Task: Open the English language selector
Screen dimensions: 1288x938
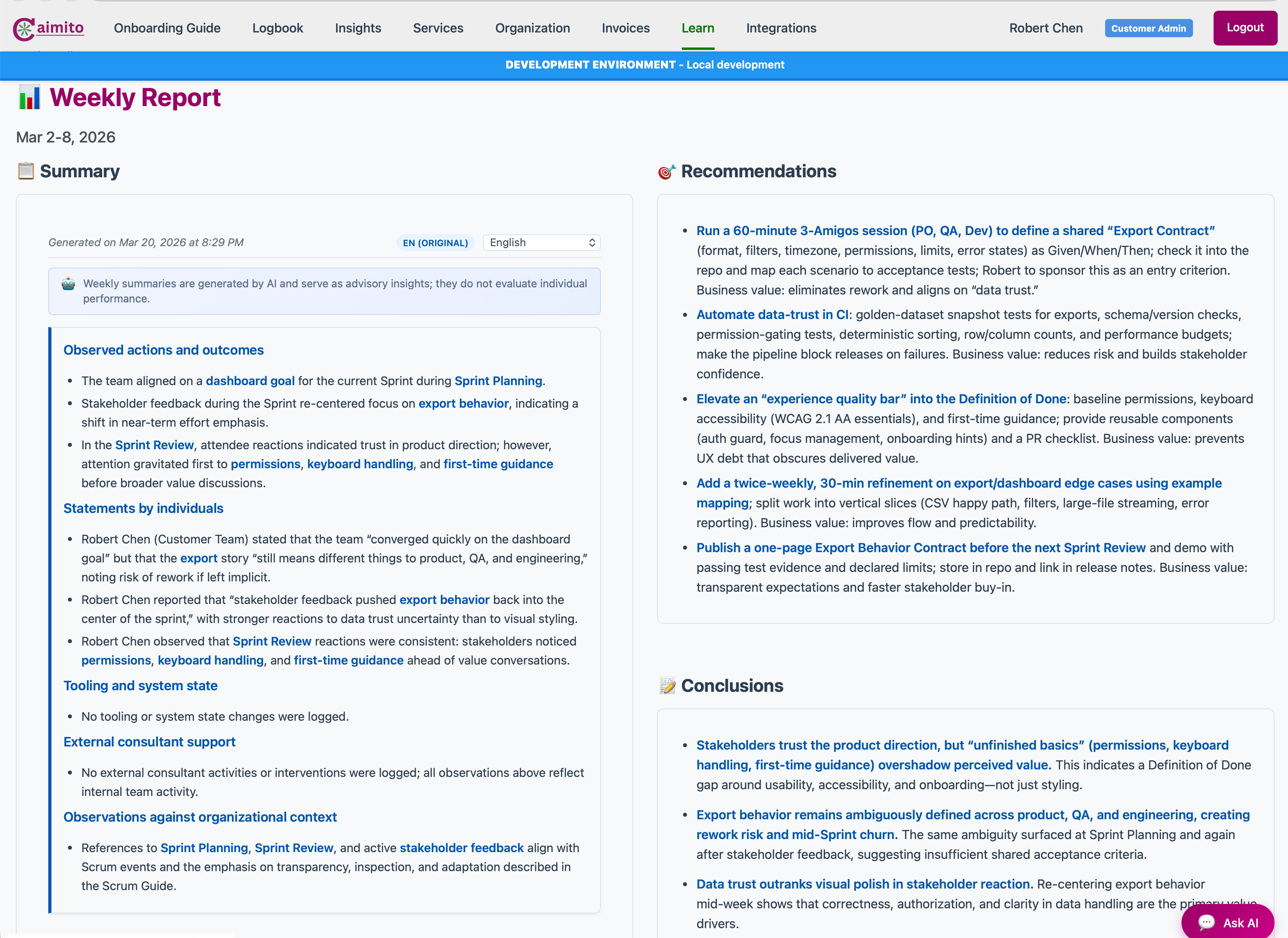Action: click(x=541, y=243)
